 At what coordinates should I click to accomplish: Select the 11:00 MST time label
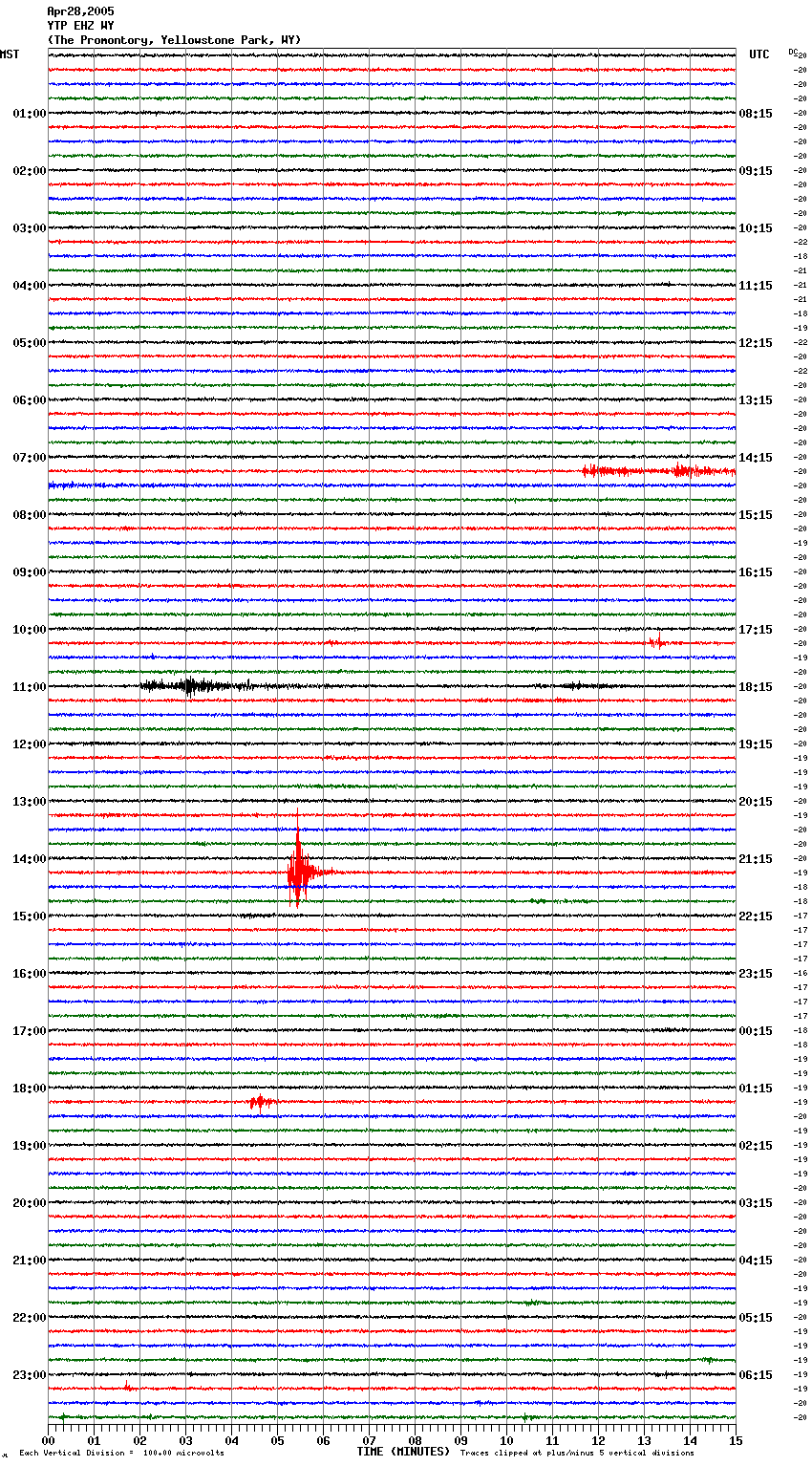[29, 687]
